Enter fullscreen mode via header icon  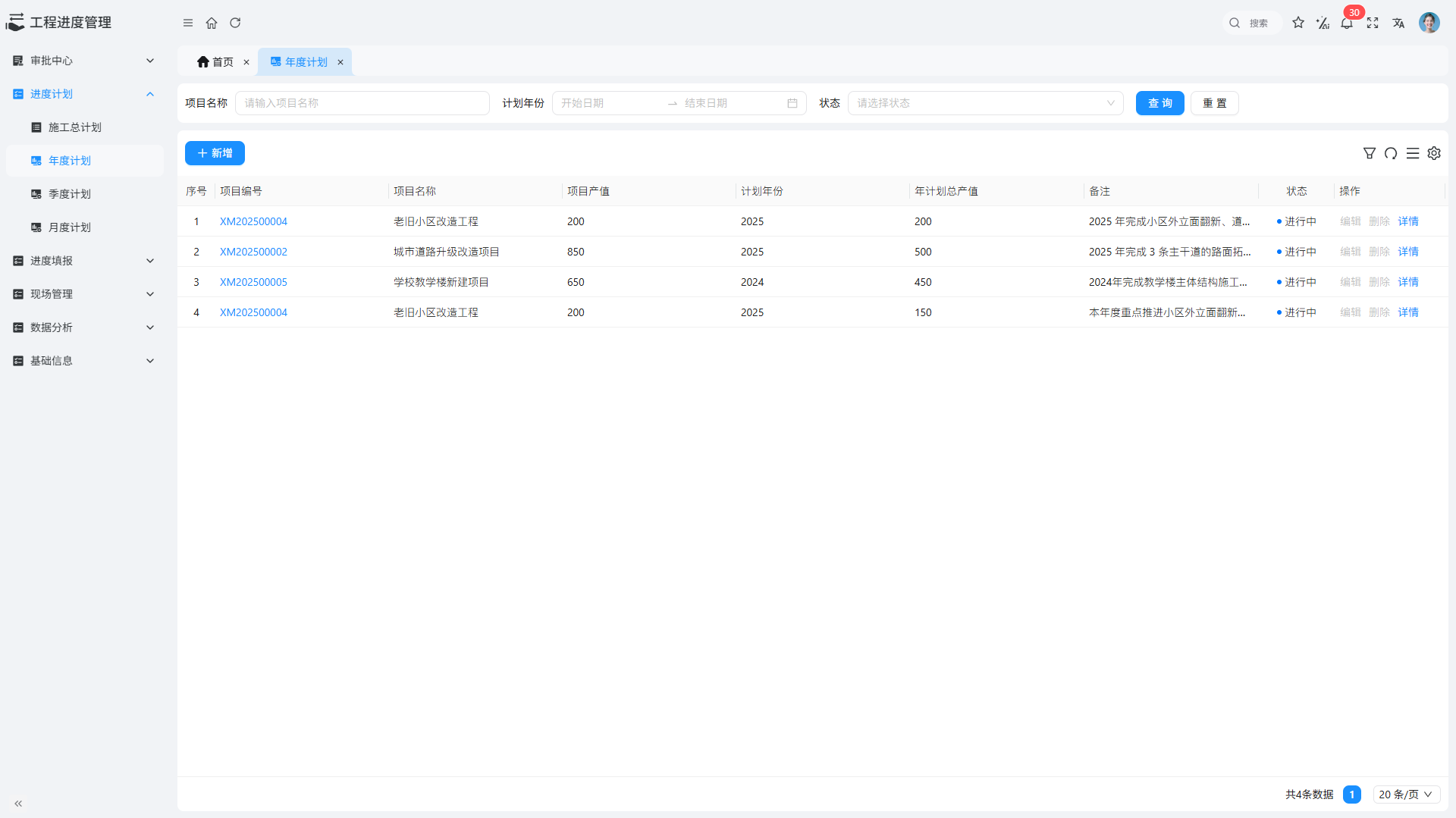tap(1373, 24)
